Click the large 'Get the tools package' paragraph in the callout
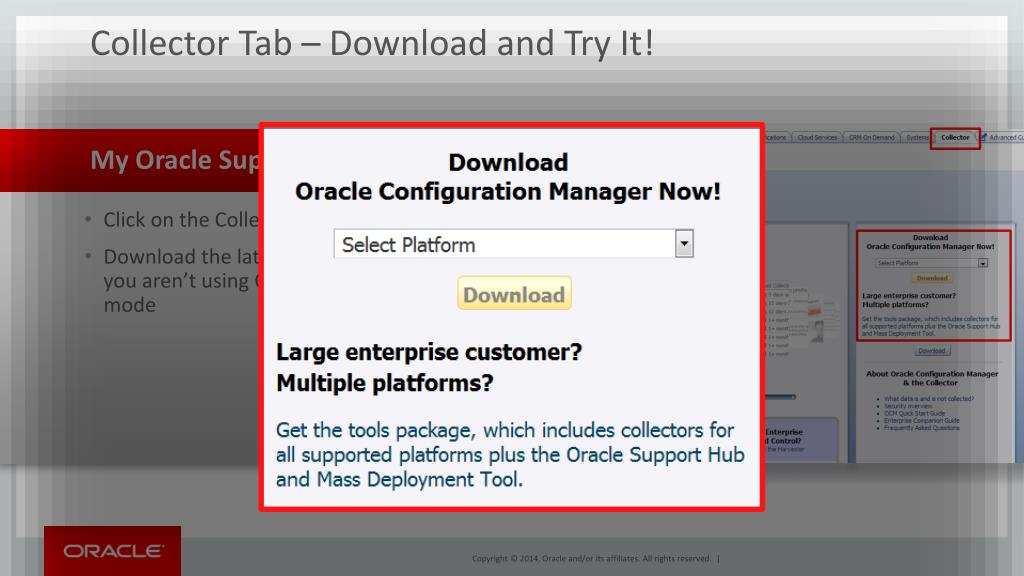The image size is (1024, 576). click(510, 455)
